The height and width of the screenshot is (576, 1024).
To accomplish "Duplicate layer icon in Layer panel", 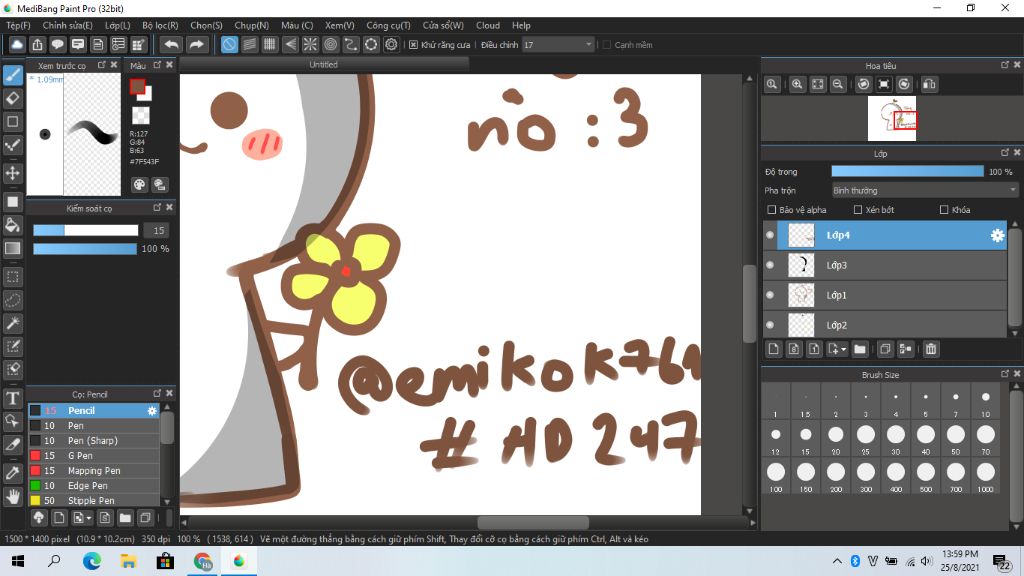I will (x=885, y=349).
